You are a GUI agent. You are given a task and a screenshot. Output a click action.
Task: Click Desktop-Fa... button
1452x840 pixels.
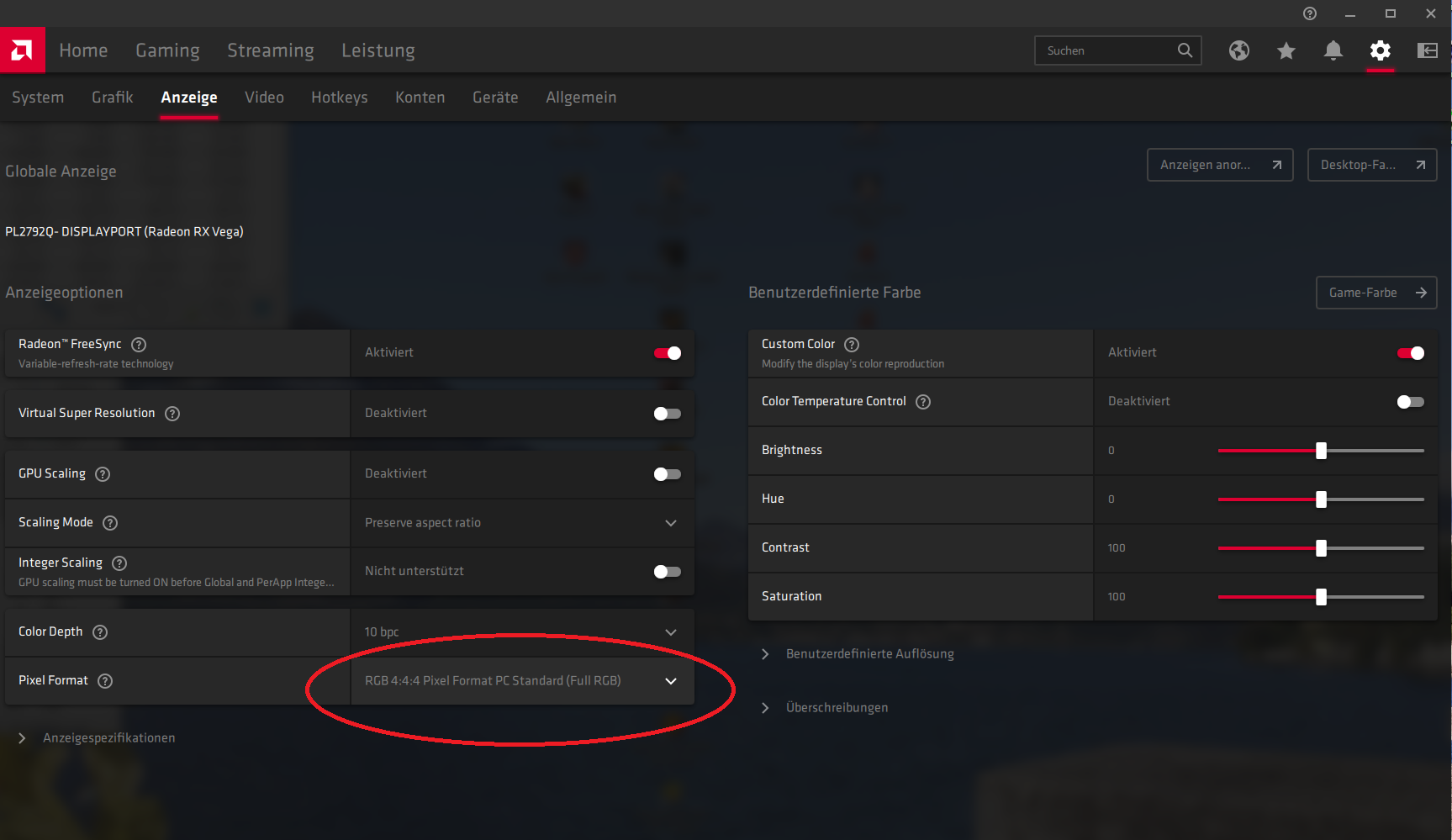pos(1372,165)
